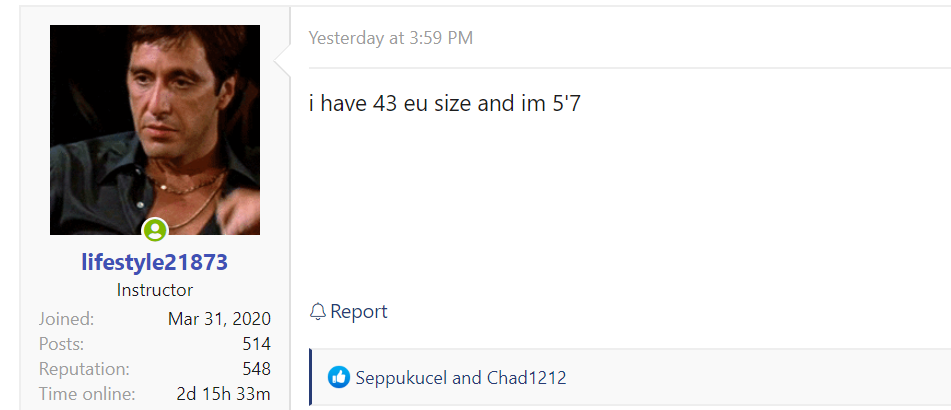Screen dimensions: 951x410
Task: Click the Joined label
Action: [66, 319]
